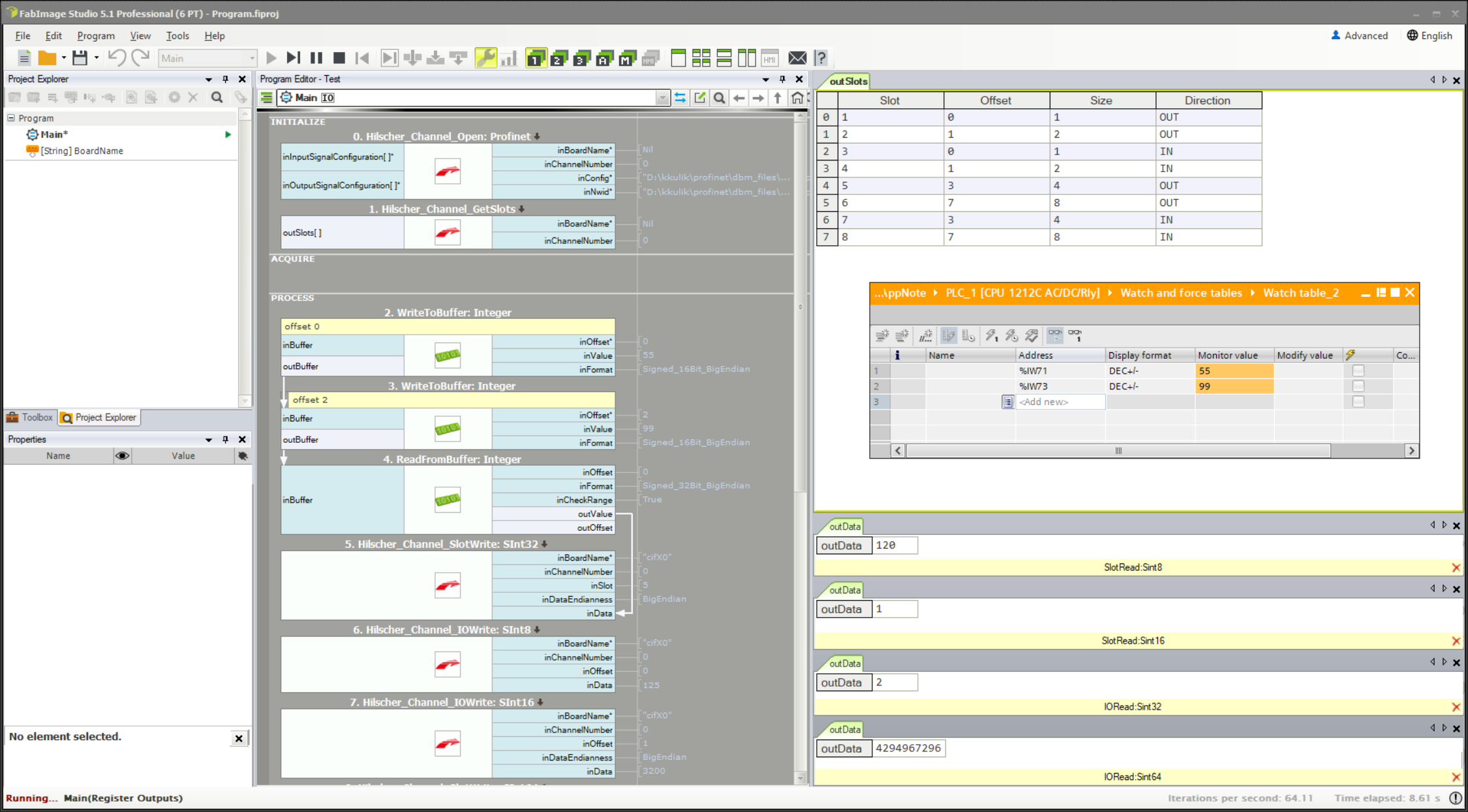This screenshot has width=1468, height=812.
Task: Select layout A icon in toolbar
Action: point(605,58)
